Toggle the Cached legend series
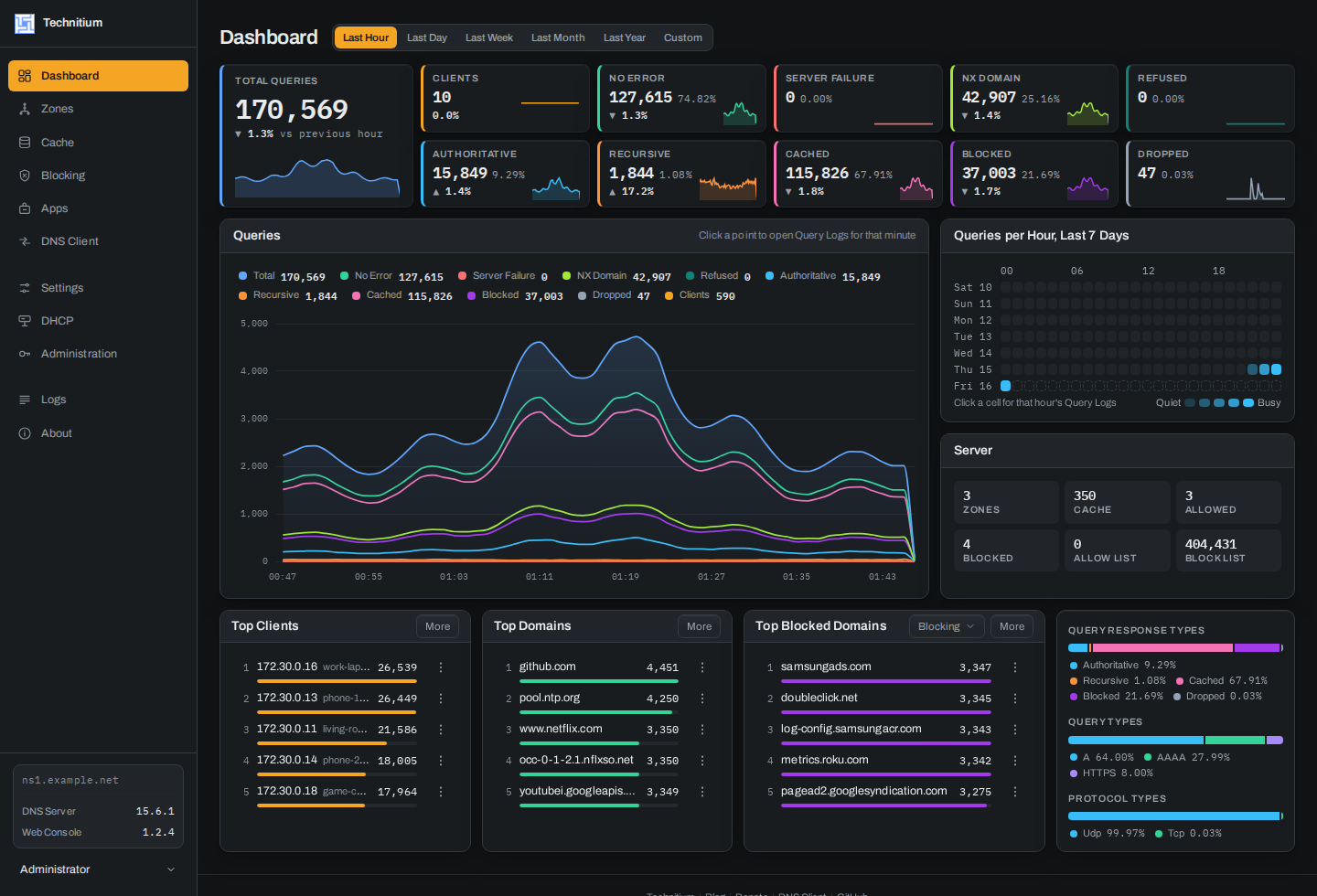Image resolution: width=1317 pixels, height=896 pixels. 402,295
